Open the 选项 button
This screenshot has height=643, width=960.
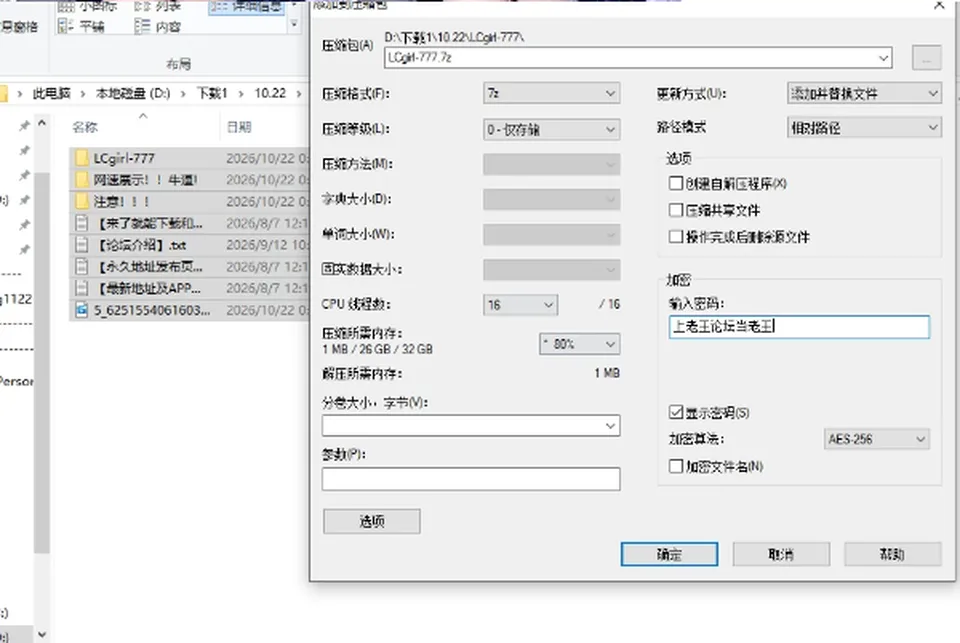372,521
